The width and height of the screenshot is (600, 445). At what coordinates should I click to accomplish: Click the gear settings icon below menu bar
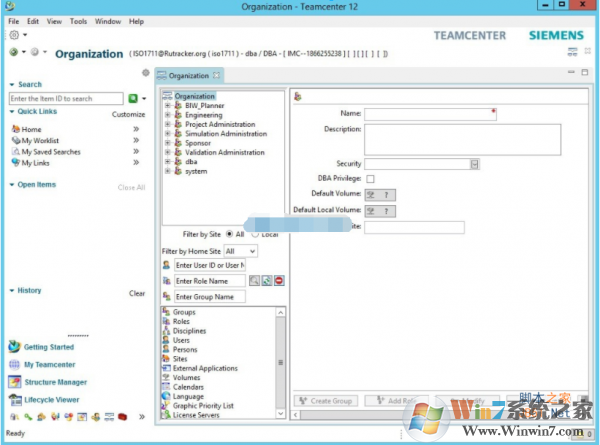tap(14, 35)
